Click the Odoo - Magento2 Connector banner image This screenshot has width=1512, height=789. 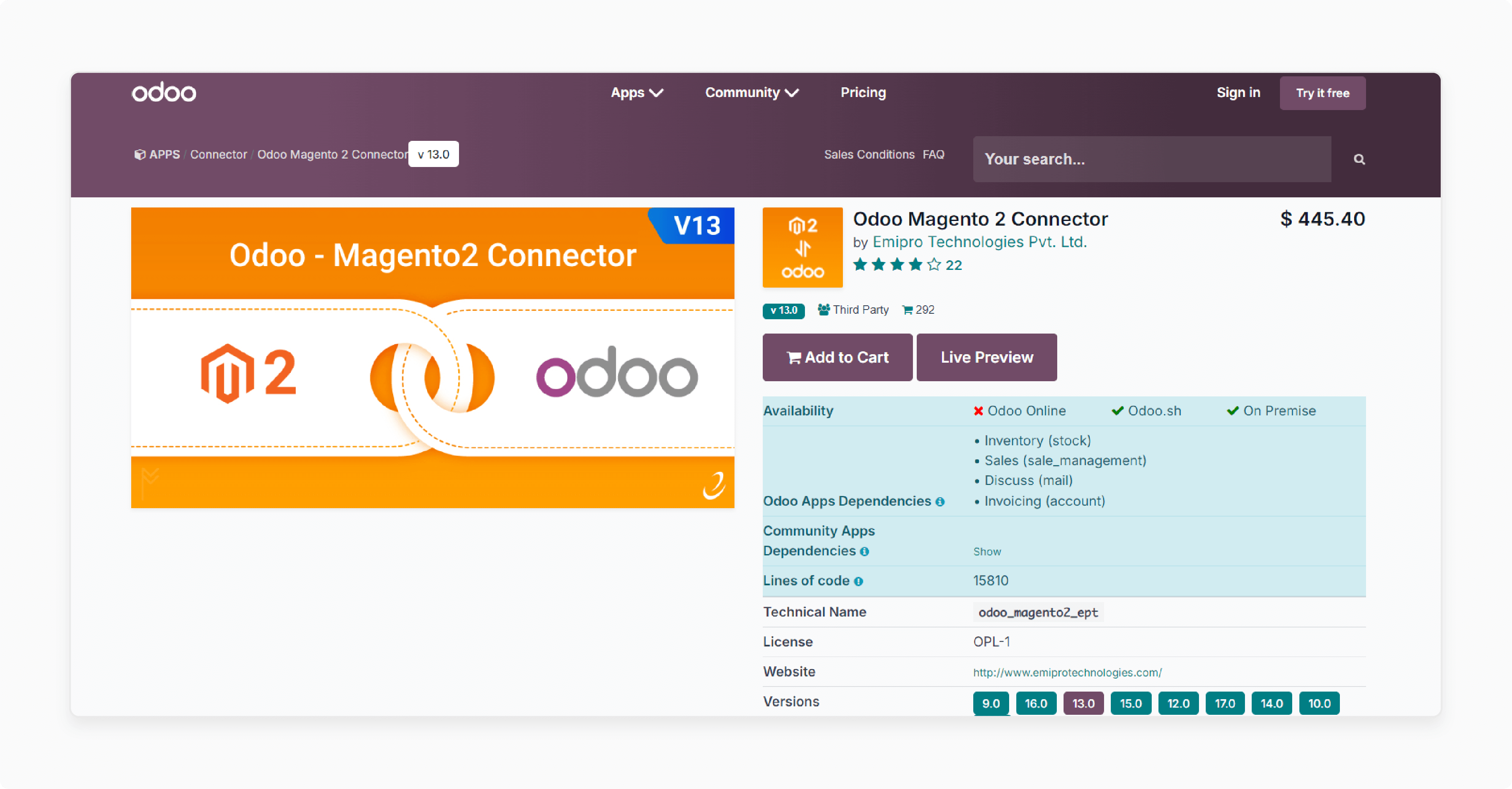pos(432,357)
